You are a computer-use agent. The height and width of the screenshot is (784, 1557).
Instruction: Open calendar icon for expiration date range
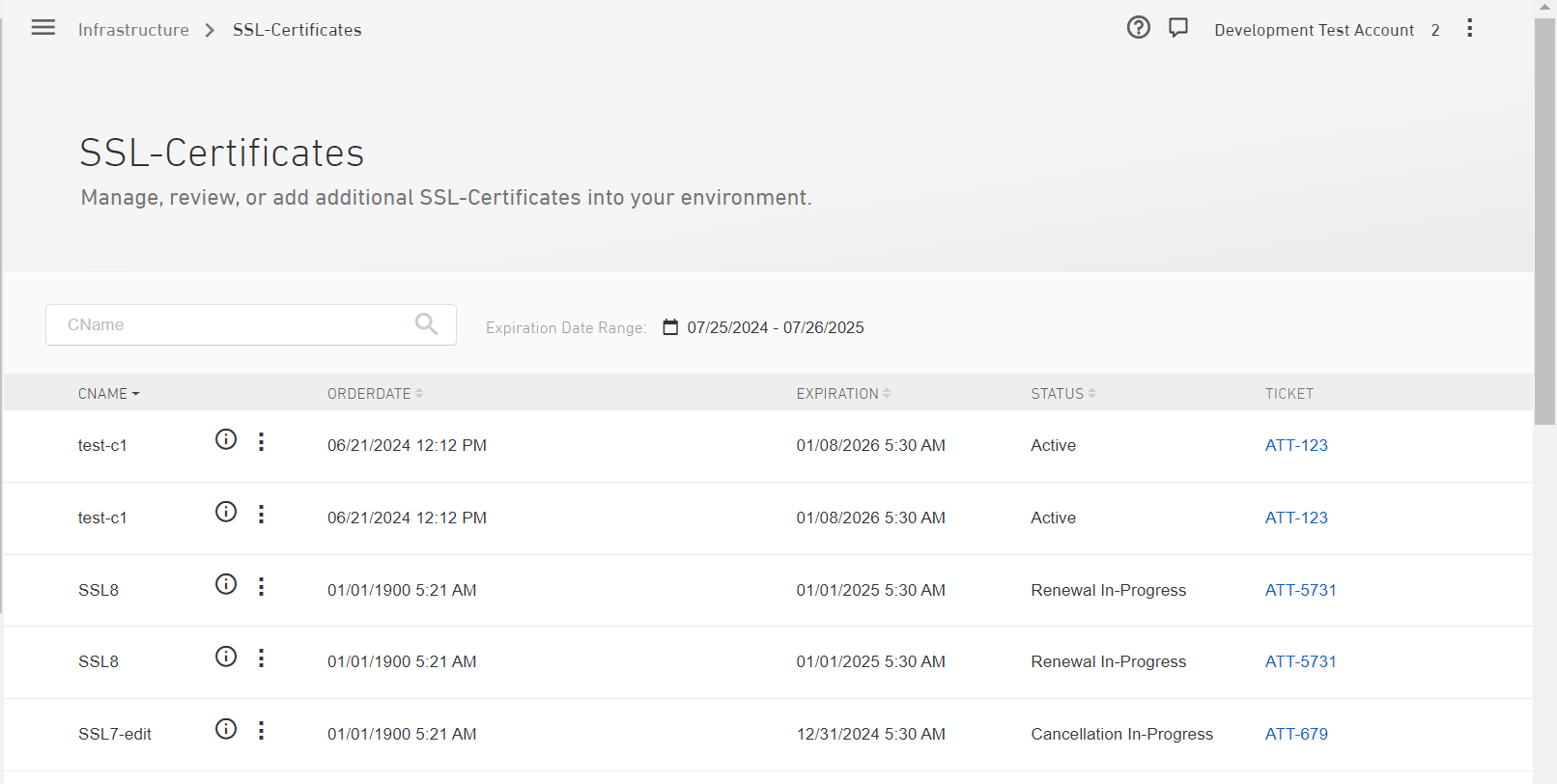click(x=670, y=327)
